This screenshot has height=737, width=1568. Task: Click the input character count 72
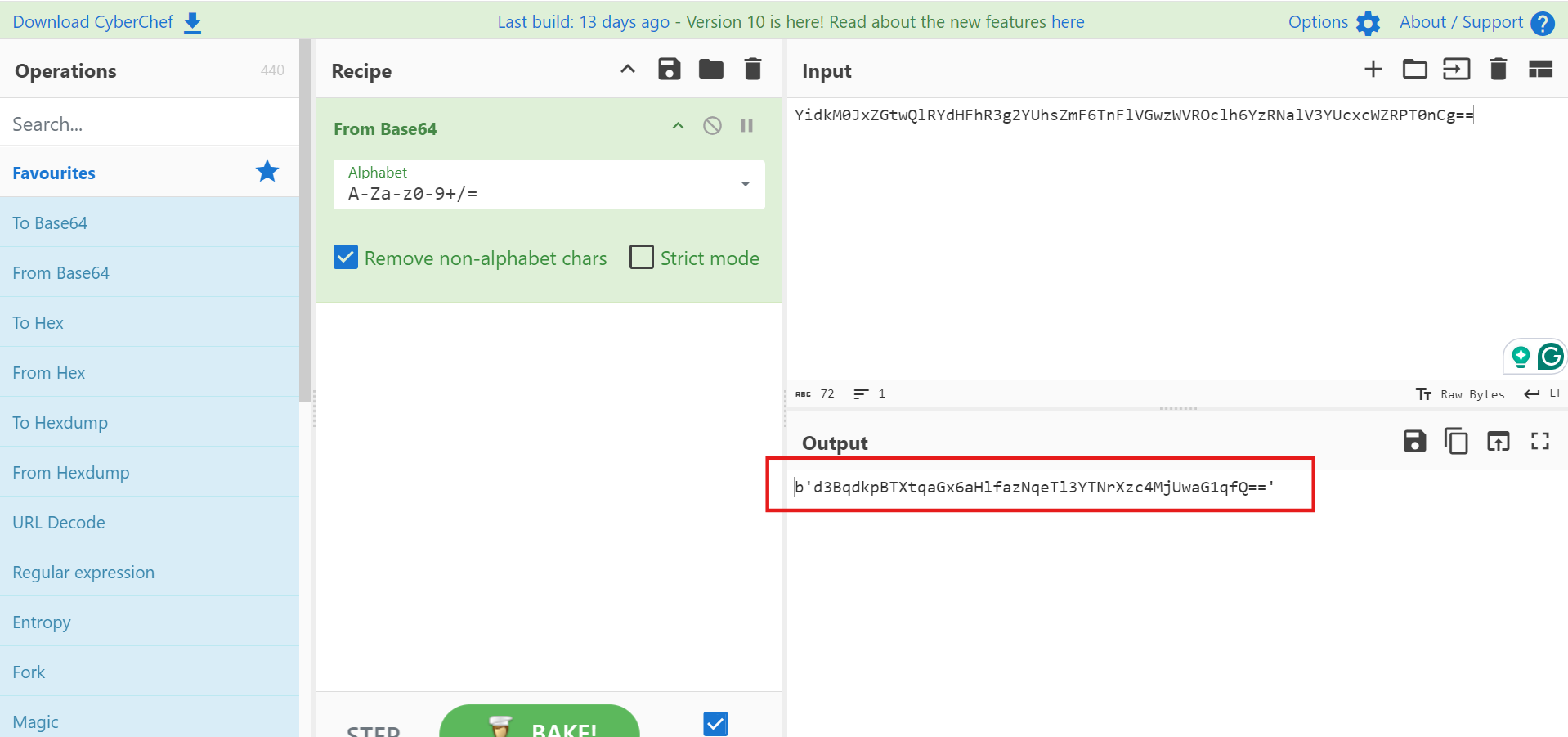click(x=815, y=393)
